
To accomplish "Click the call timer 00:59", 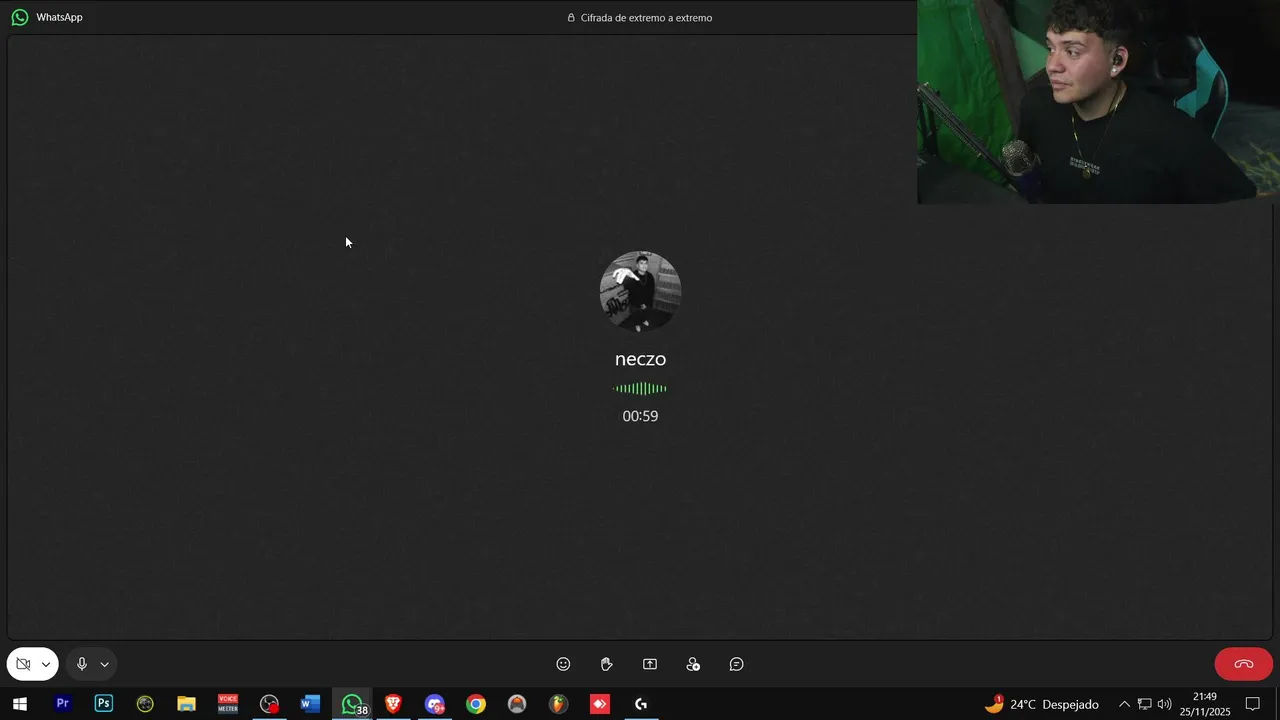I will coord(640,416).
